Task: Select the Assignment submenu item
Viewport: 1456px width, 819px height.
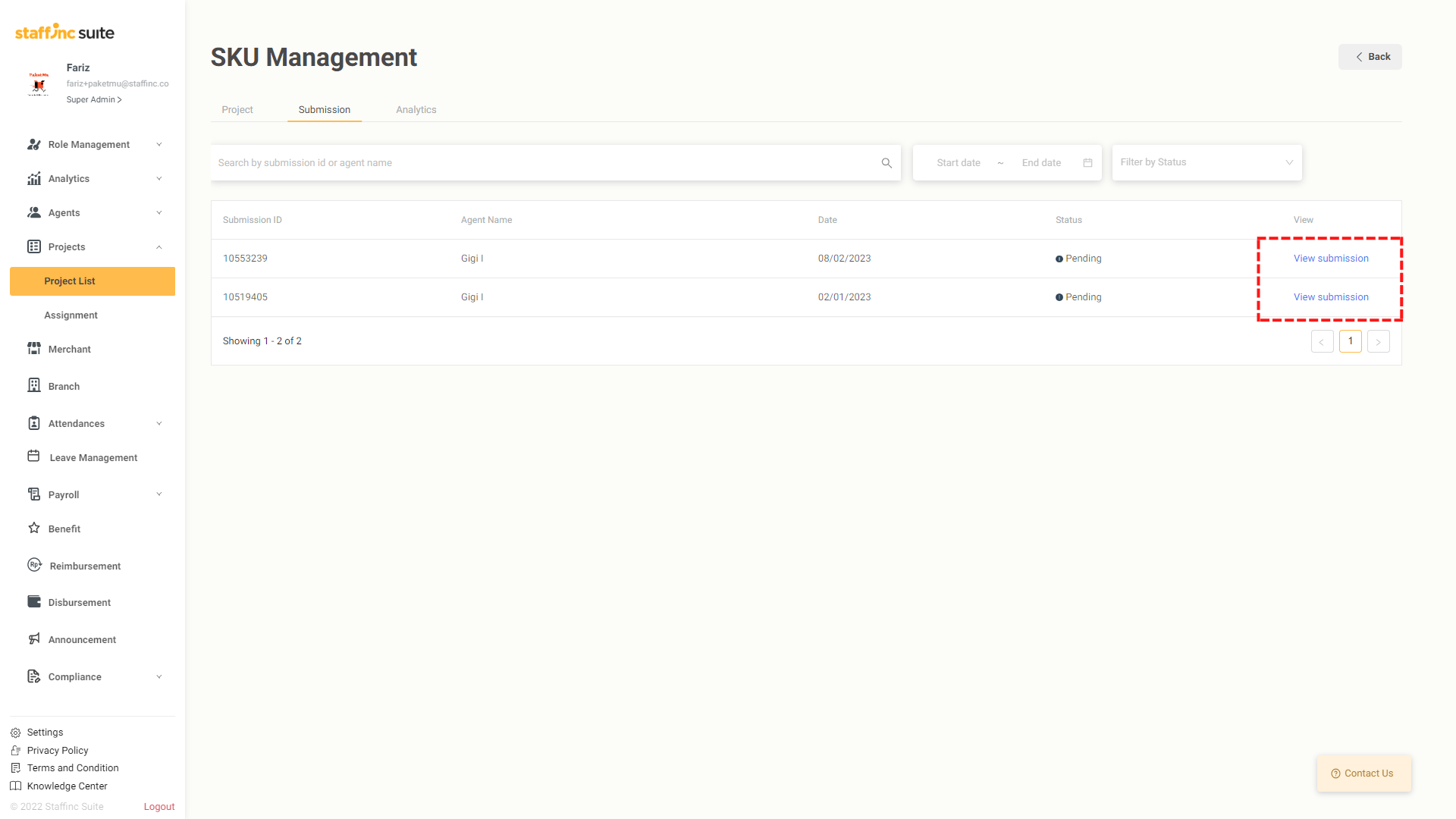Action: point(71,315)
